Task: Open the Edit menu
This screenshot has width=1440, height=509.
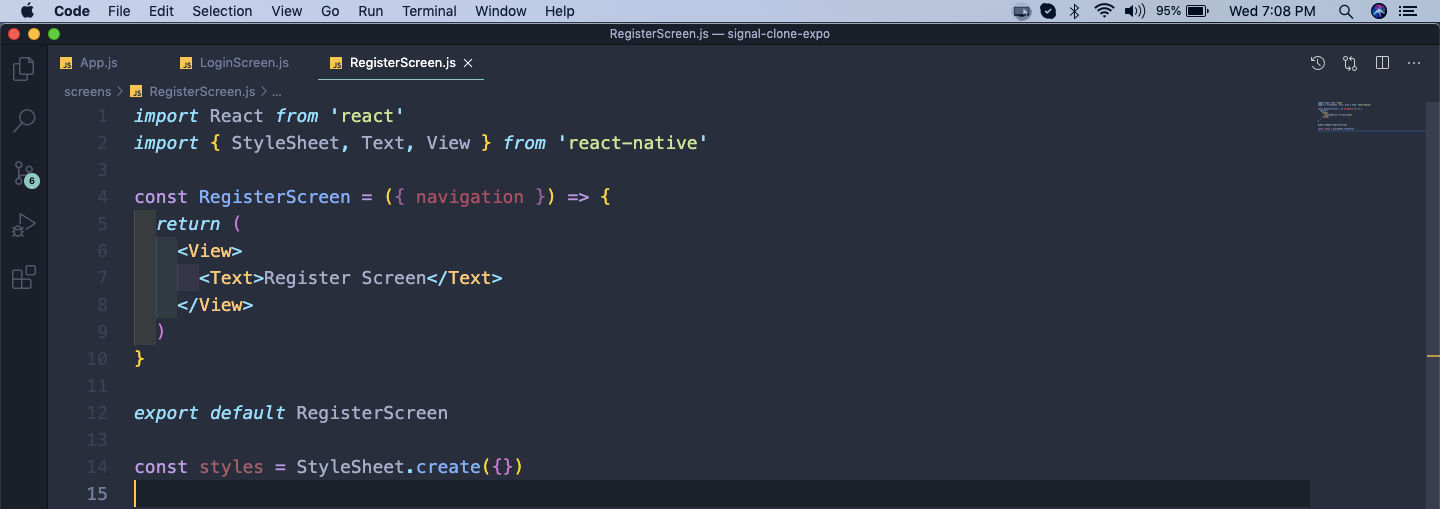Action: pyautogui.click(x=161, y=11)
